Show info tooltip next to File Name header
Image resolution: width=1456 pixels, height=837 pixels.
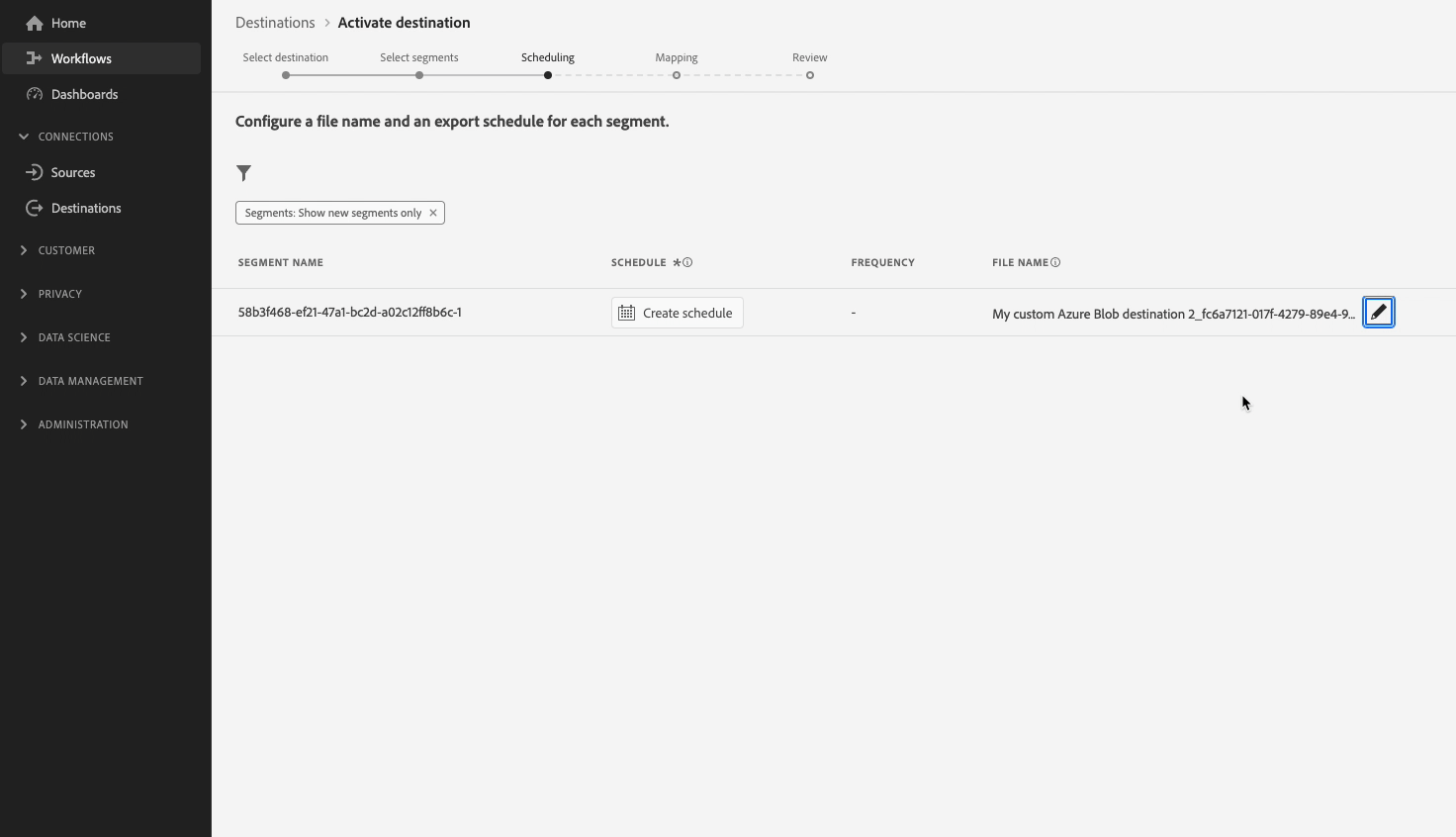click(1055, 262)
